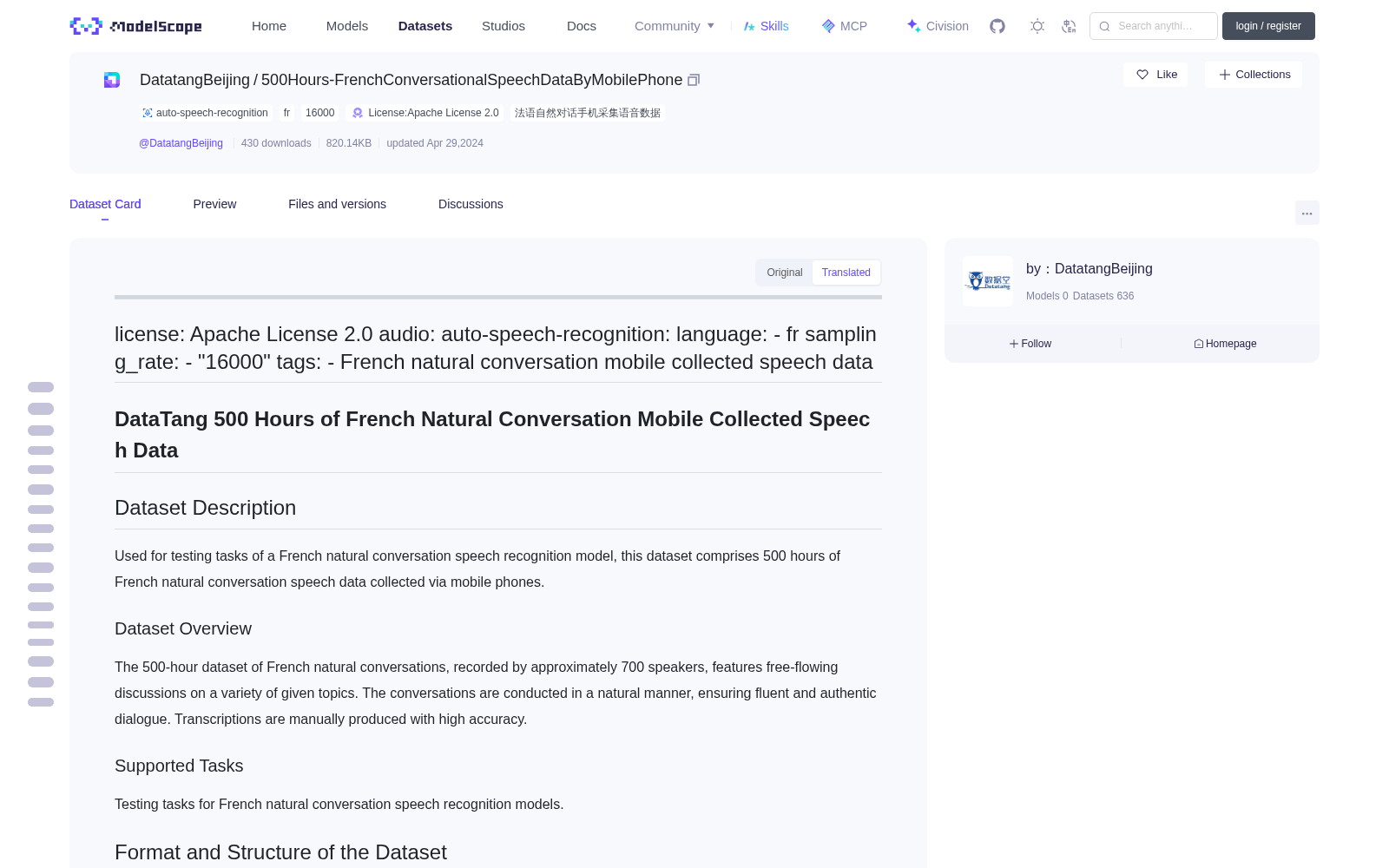1389x868 pixels.
Task: Click the search magnifier icon
Action: click(1104, 26)
